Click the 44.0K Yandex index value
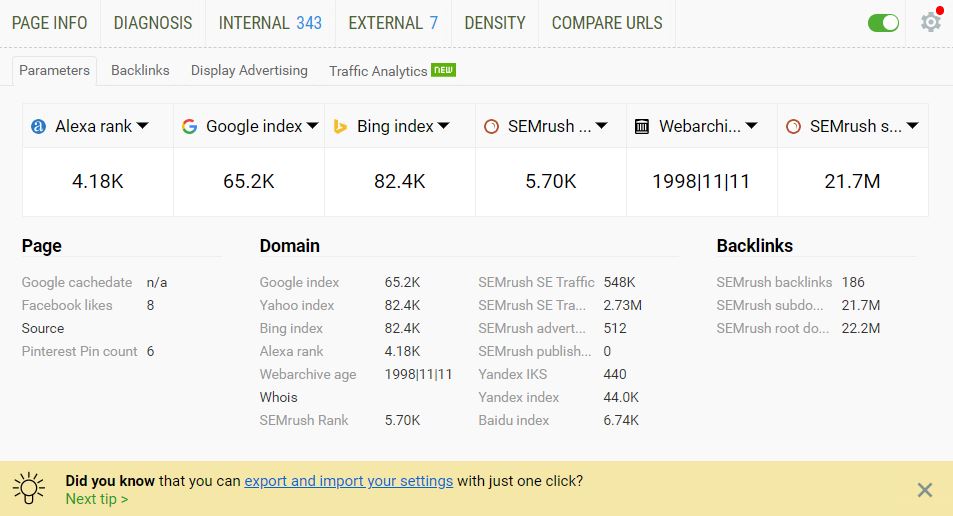Viewport: 953px width, 516px height. click(x=621, y=397)
